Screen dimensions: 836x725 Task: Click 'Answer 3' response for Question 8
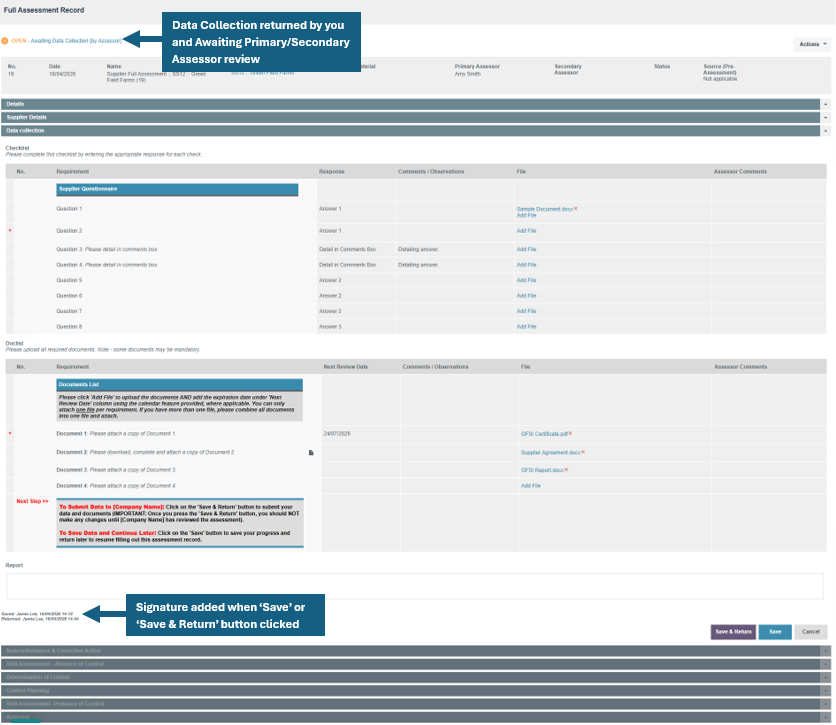click(330, 327)
